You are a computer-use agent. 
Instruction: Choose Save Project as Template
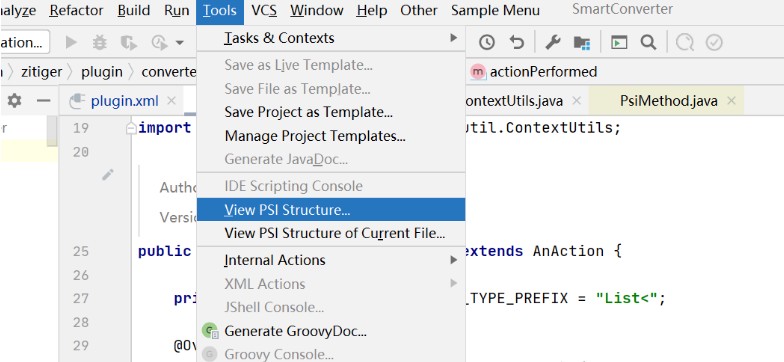point(308,112)
